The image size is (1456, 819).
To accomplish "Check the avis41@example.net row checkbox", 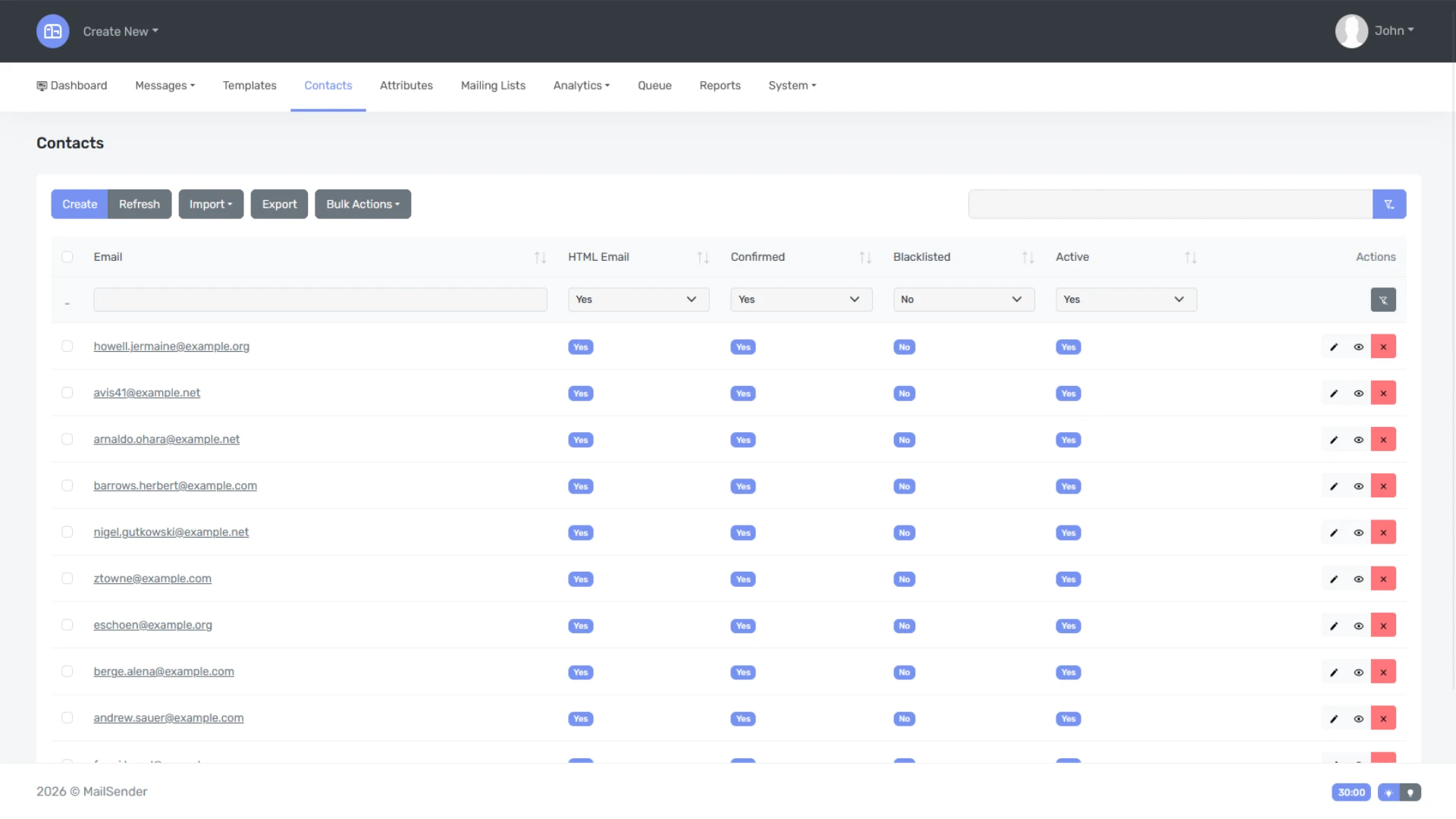I will (67, 393).
